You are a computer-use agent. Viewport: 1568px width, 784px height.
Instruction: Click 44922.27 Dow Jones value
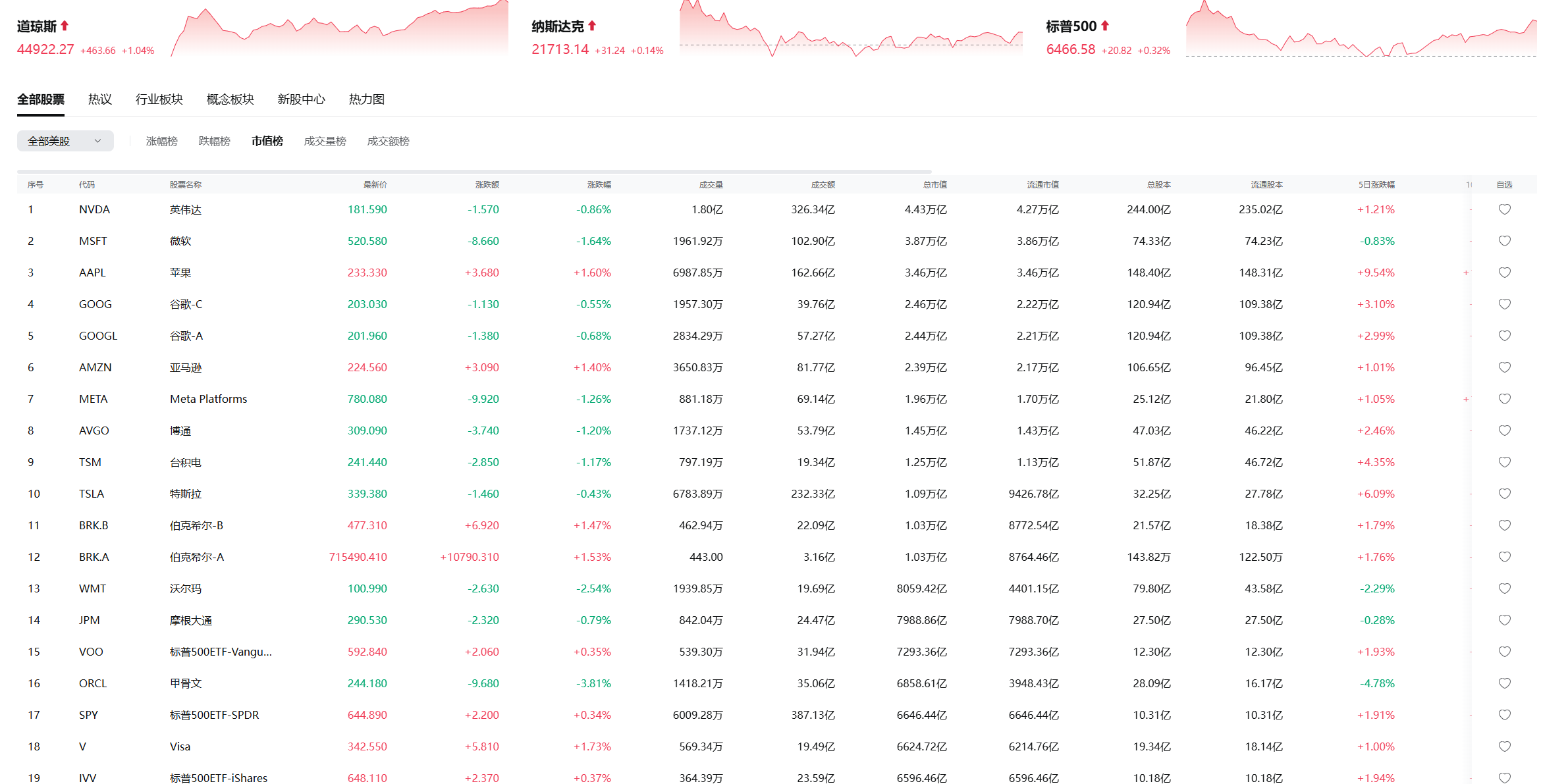45,49
